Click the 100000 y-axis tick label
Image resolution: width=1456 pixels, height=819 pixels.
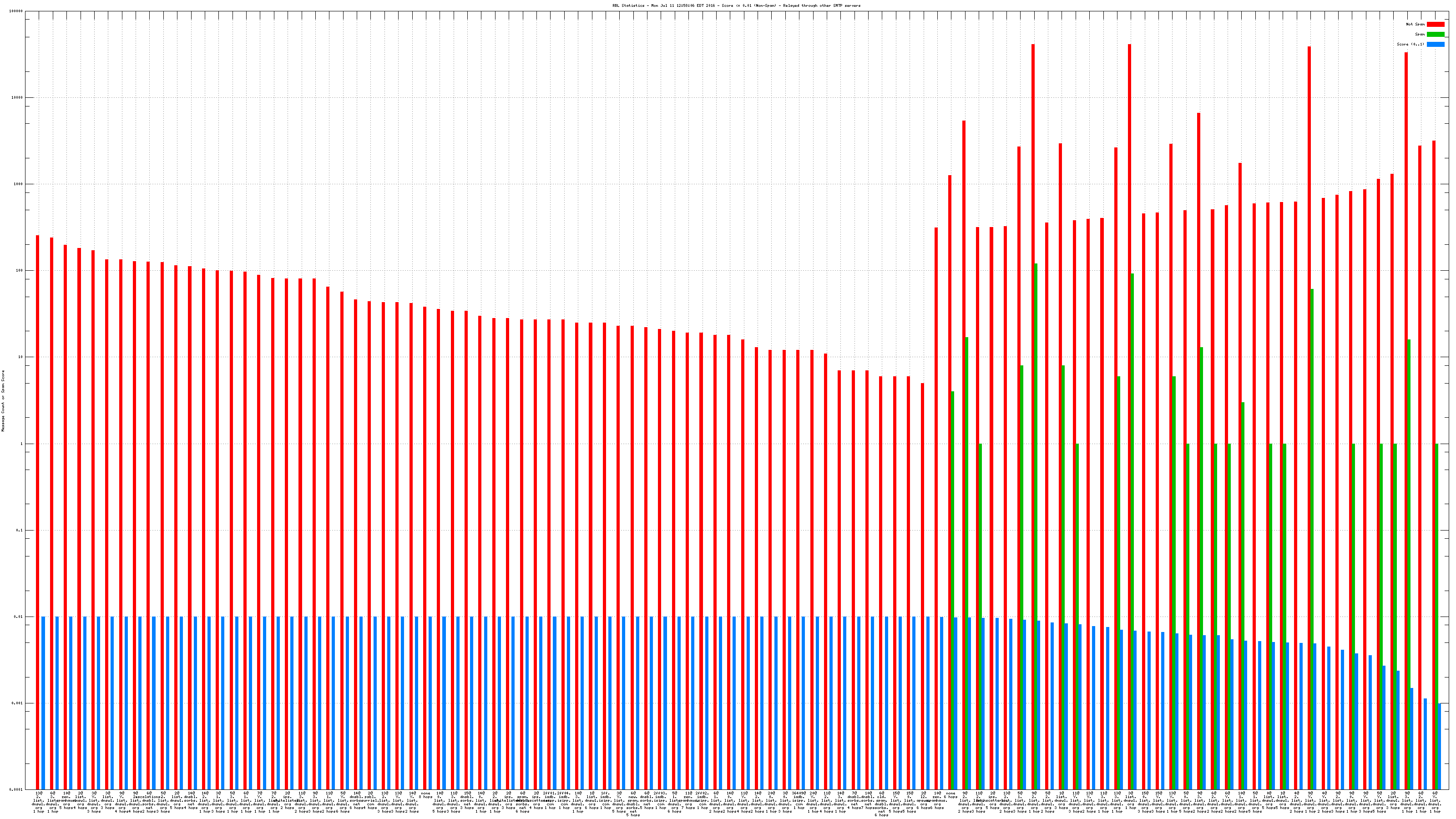[x=16, y=11]
